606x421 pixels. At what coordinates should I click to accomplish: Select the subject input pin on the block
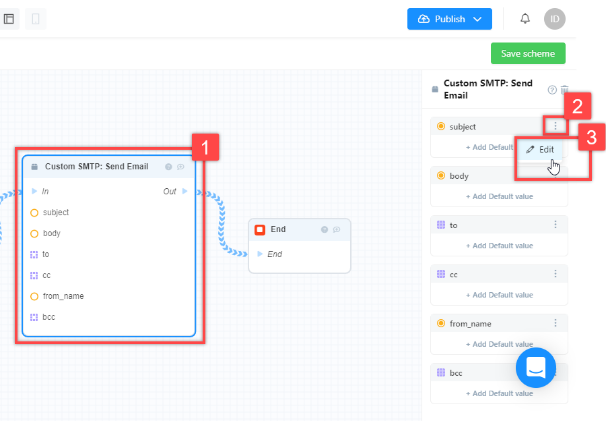pos(34,213)
